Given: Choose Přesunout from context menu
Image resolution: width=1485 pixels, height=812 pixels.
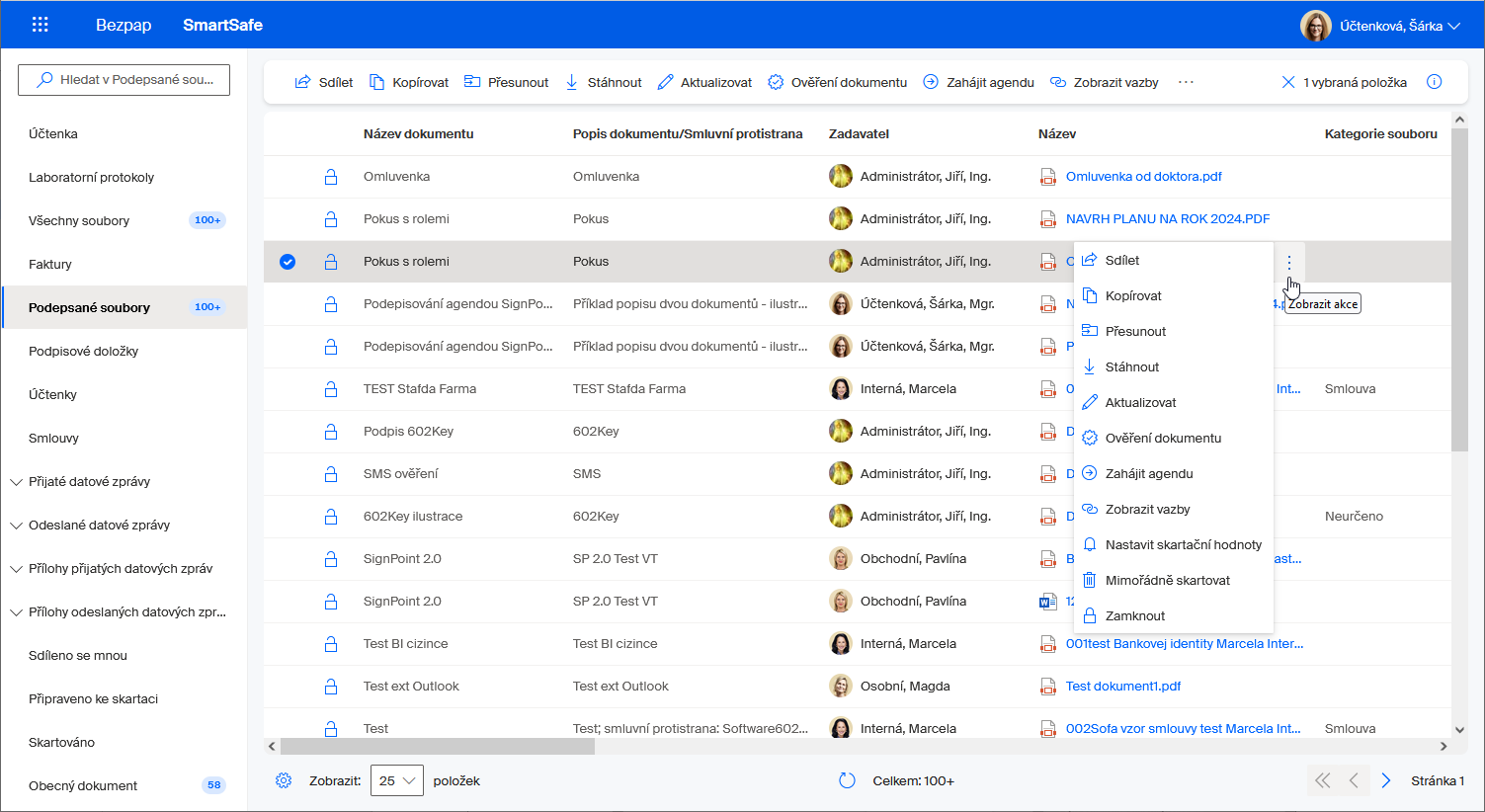Looking at the screenshot, I should tap(1173, 332).
